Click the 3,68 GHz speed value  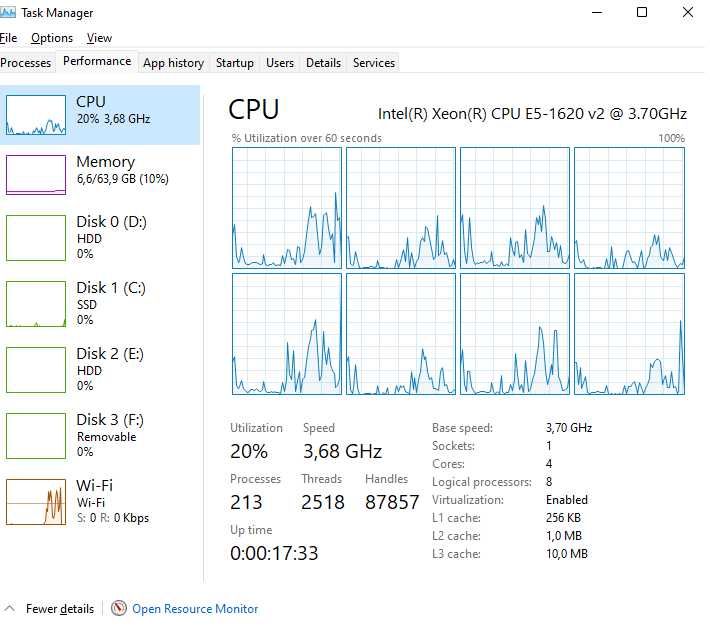point(343,452)
